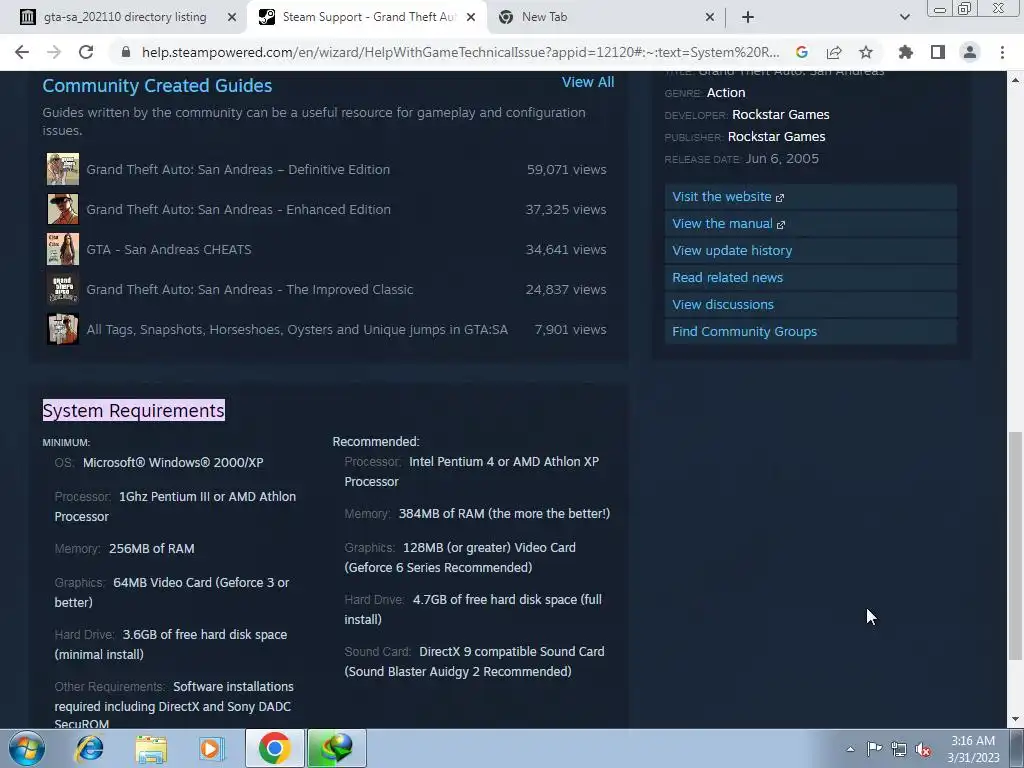Click the network tray icon
This screenshot has height=768, width=1024.
(899, 749)
